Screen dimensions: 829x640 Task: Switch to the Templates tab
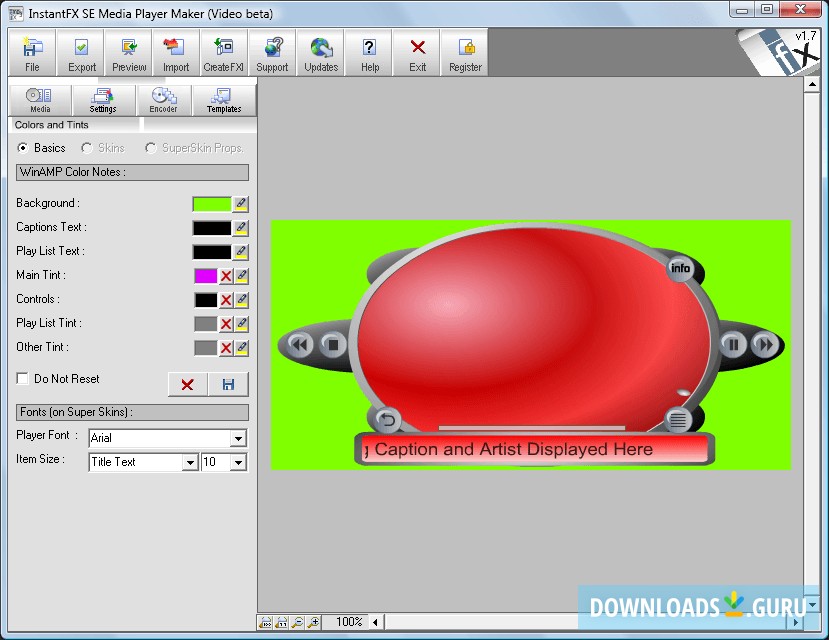[x=224, y=100]
